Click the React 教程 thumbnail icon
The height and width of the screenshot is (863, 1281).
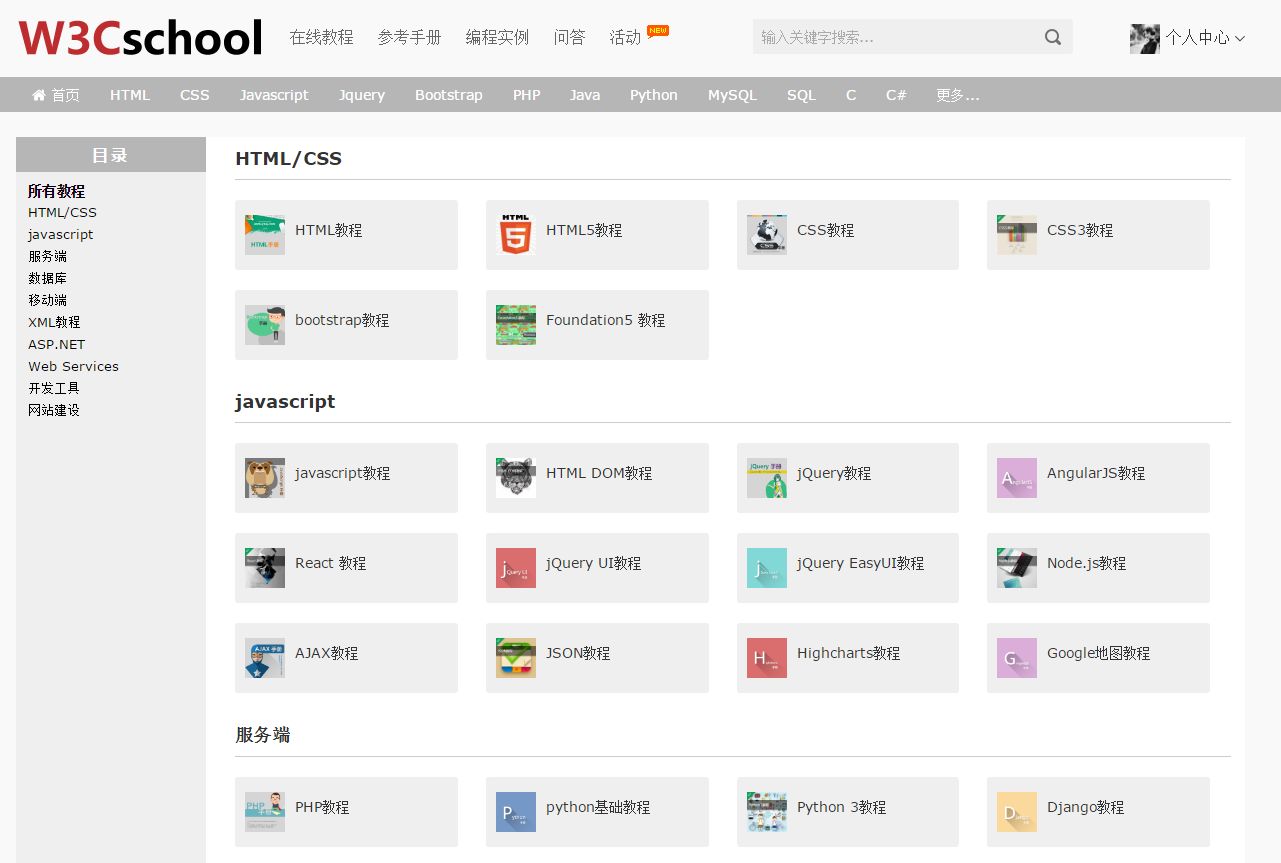(265, 568)
